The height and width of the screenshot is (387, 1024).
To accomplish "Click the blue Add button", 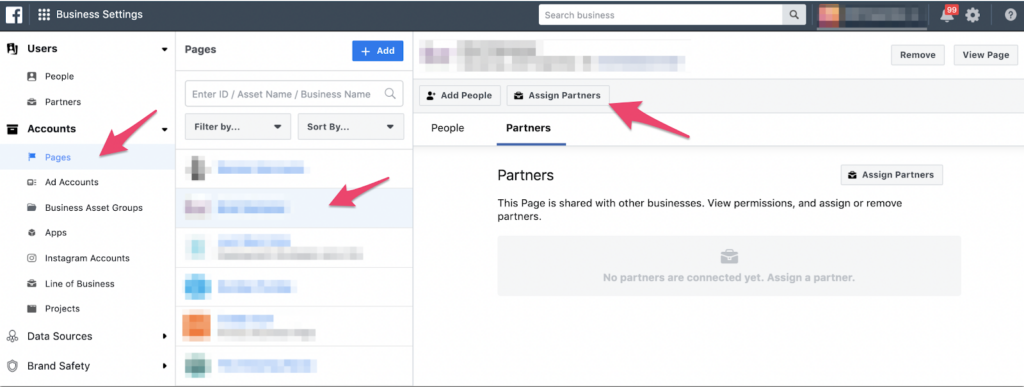I will 377,51.
